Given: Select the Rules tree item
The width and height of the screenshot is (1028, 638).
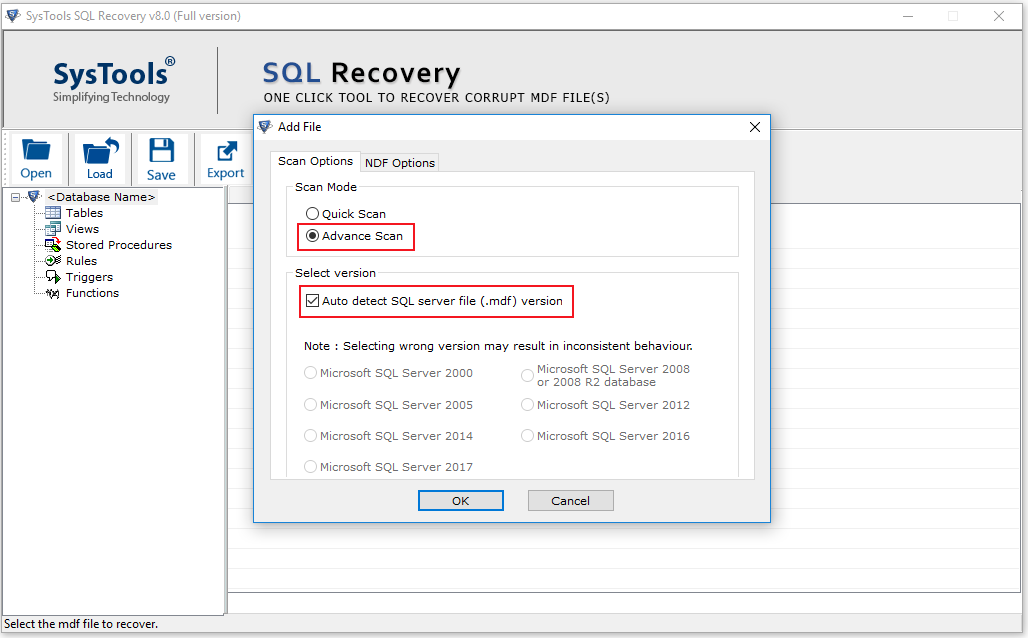Looking at the screenshot, I should point(81,260).
